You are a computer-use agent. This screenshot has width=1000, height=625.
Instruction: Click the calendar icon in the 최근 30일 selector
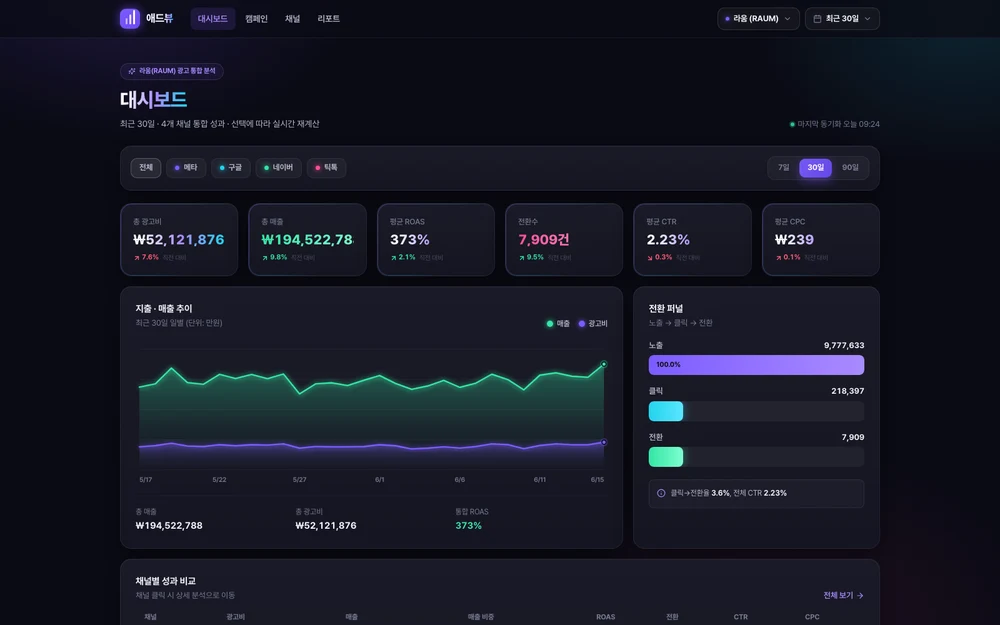click(817, 18)
